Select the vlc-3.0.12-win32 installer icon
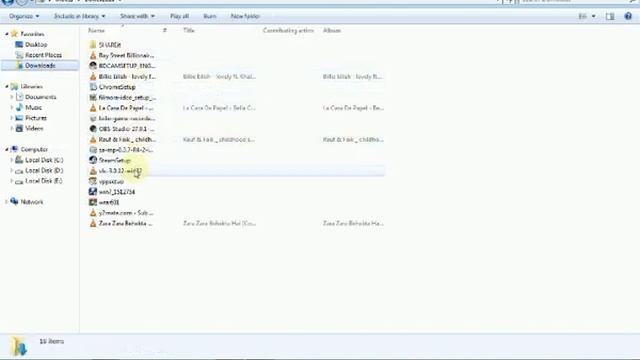The height and width of the screenshot is (360, 640). coord(93,171)
